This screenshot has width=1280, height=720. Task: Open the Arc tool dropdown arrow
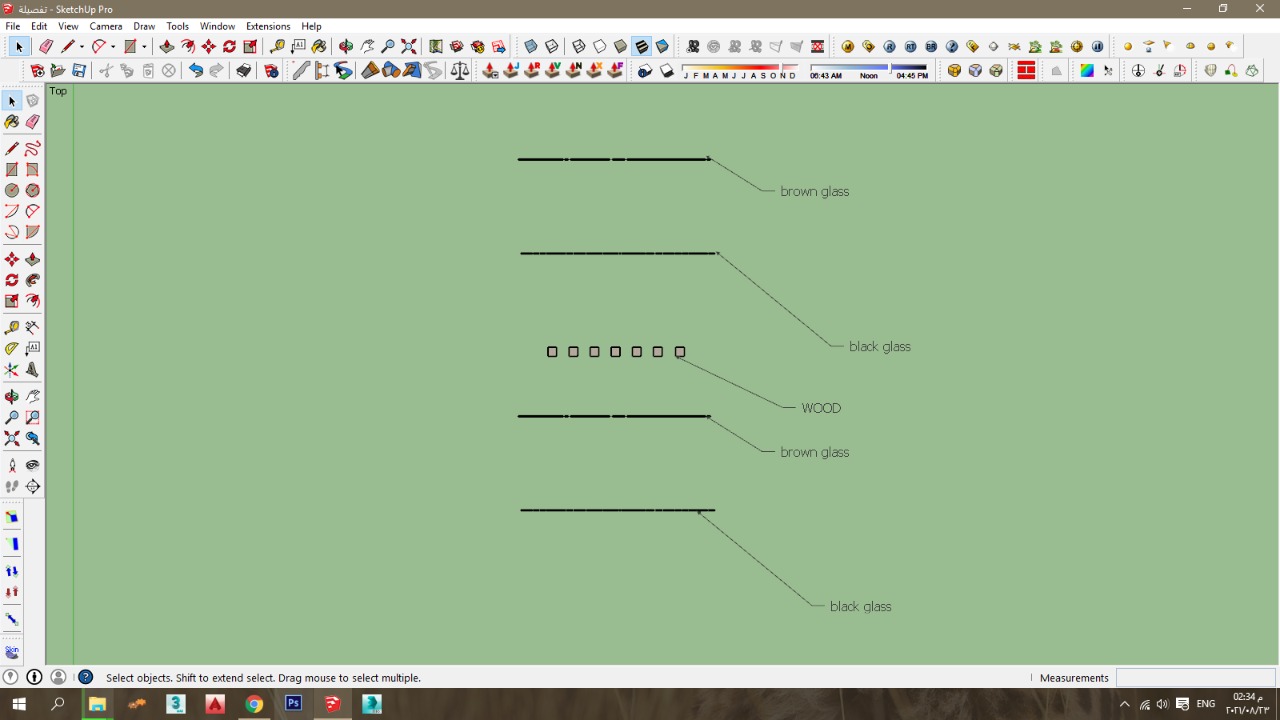[112, 47]
